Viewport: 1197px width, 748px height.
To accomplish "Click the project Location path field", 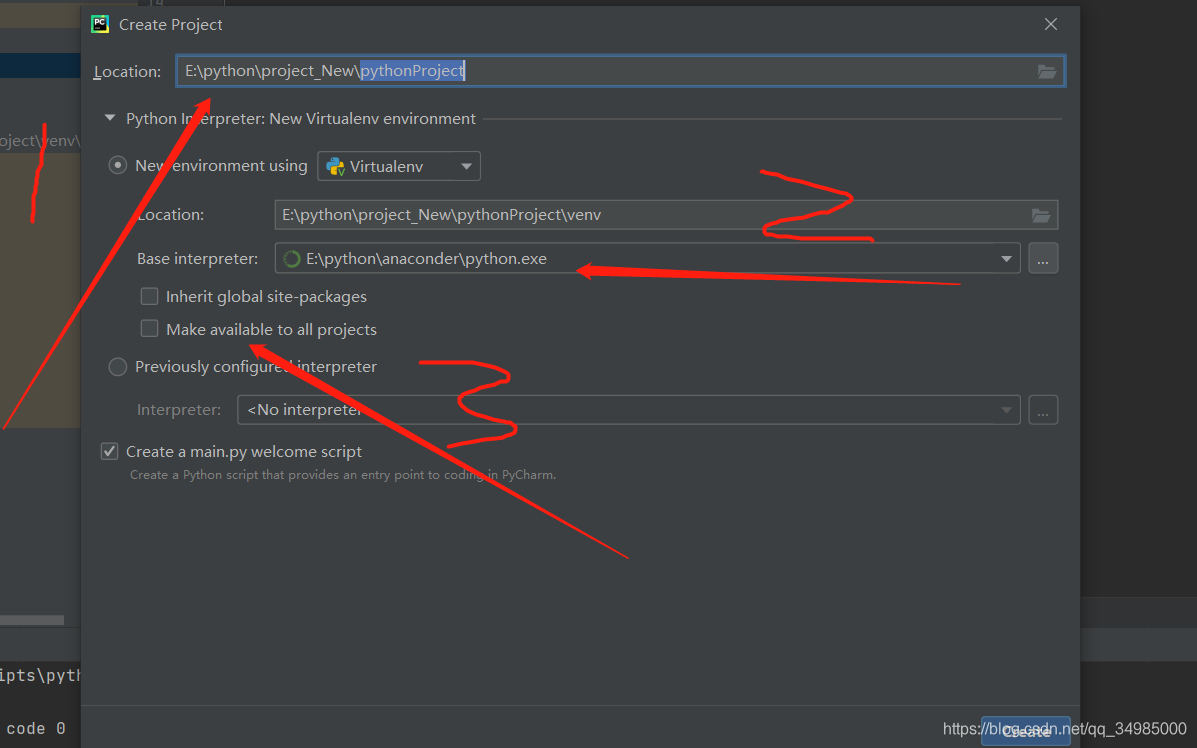I will point(620,71).
